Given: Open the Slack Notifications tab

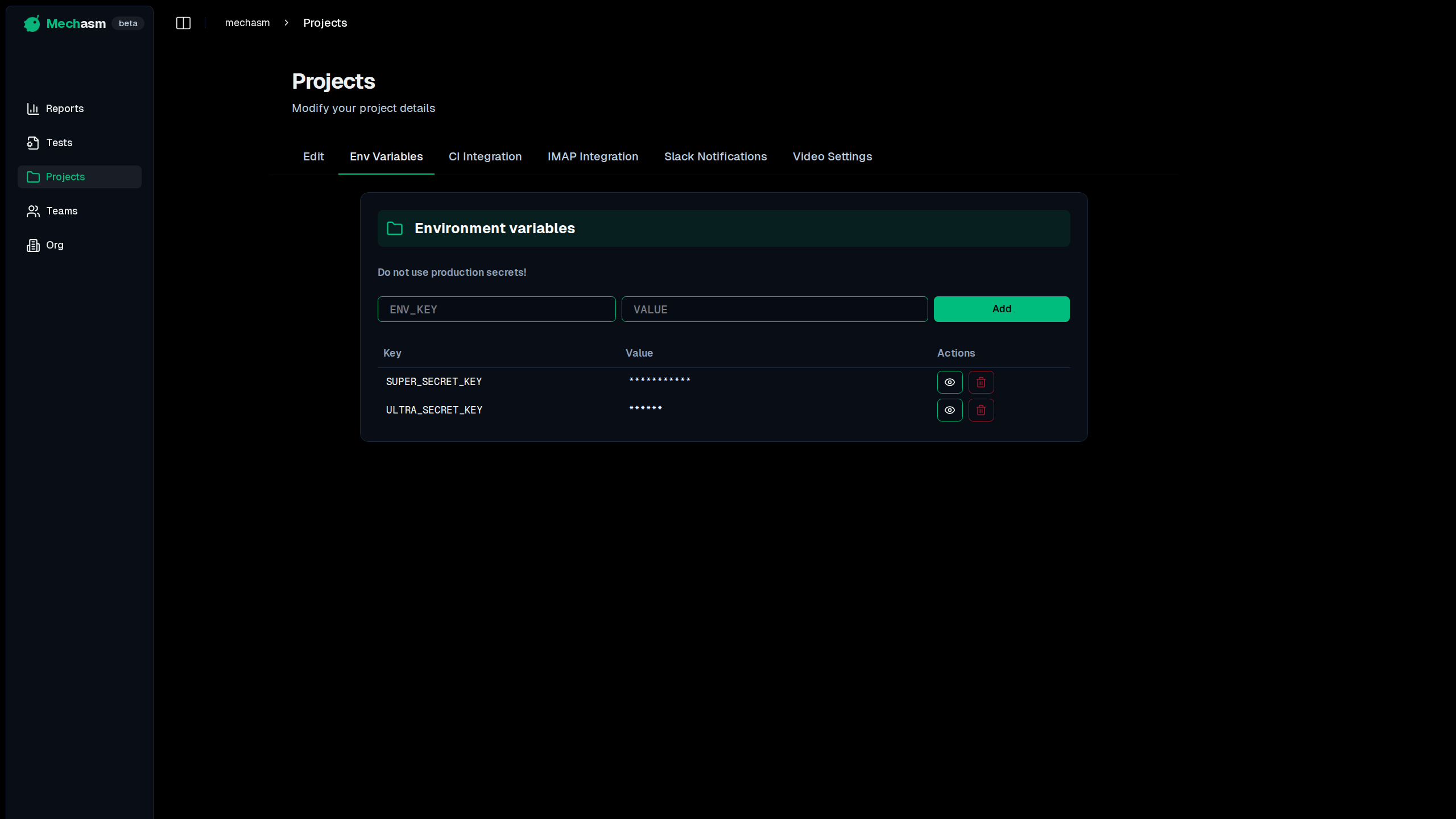Looking at the screenshot, I should pyautogui.click(x=715, y=156).
